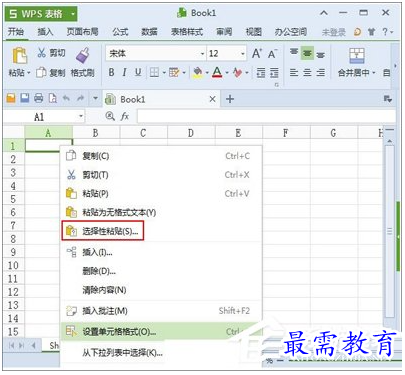Select column G header

pyautogui.click(x=333, y=133)
